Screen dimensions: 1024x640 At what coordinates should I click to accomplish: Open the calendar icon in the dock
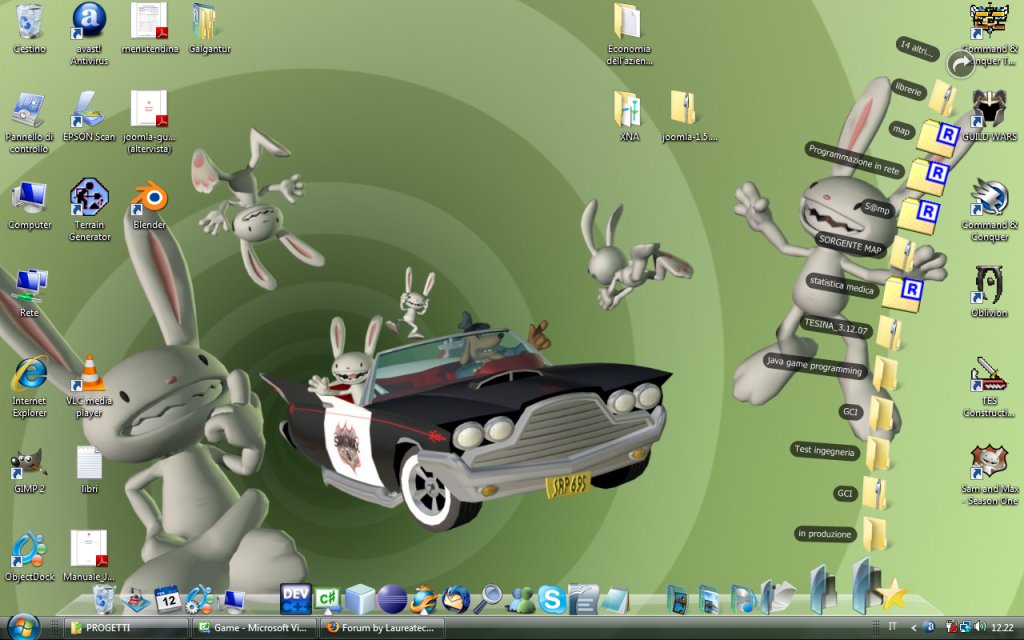point(168,599)
